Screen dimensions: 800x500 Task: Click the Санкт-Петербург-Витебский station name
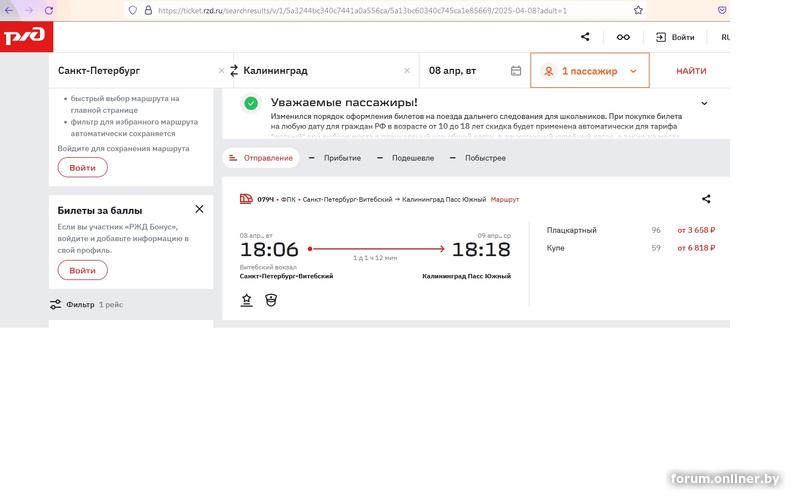pyautogui.click(x=286, y=276)
